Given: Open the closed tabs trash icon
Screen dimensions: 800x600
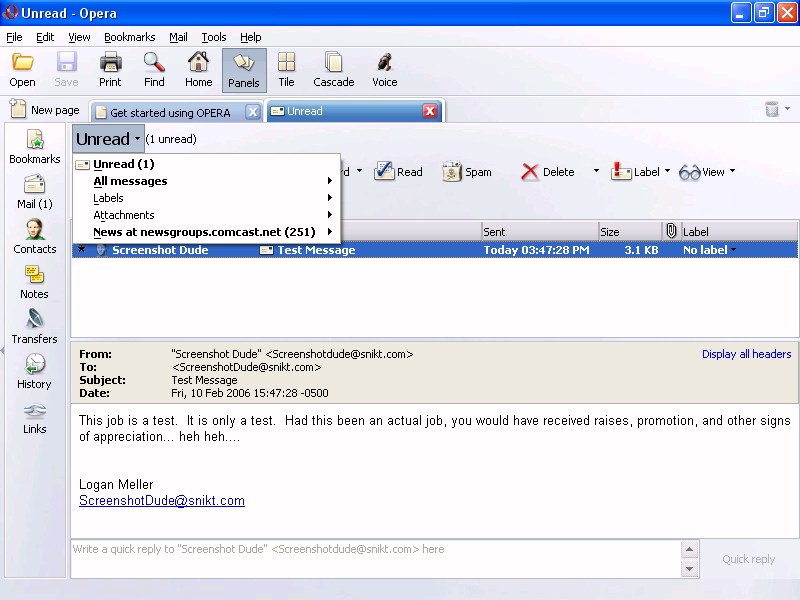Looking at the screenshot, I should click(772, 109).
